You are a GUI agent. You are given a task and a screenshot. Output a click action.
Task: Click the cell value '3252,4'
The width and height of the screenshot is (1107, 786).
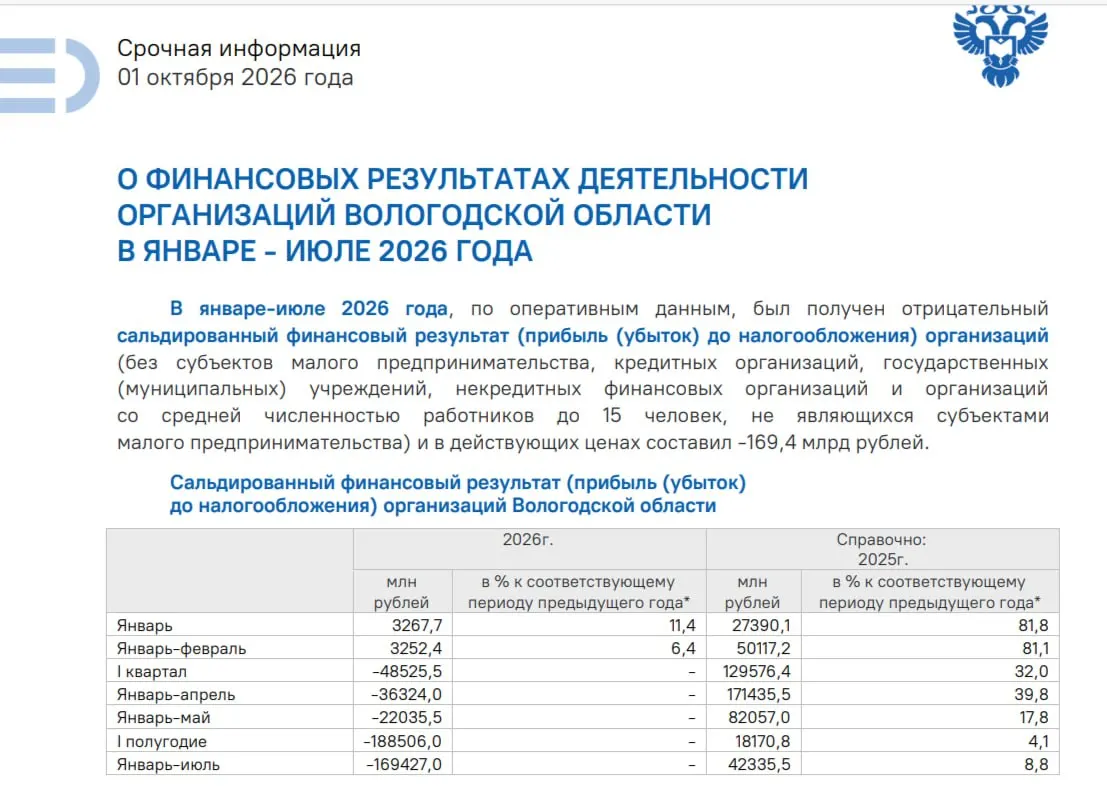point(417,648)
